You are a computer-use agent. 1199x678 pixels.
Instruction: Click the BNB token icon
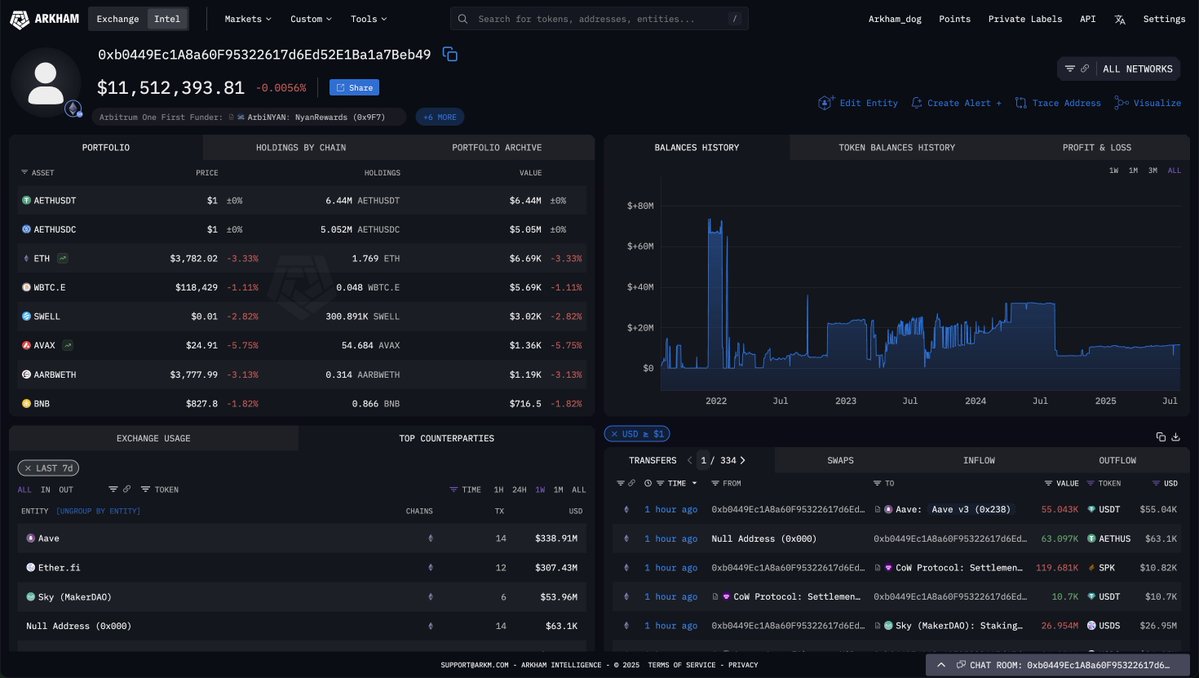pyautogui.click(x=26, y=404)
